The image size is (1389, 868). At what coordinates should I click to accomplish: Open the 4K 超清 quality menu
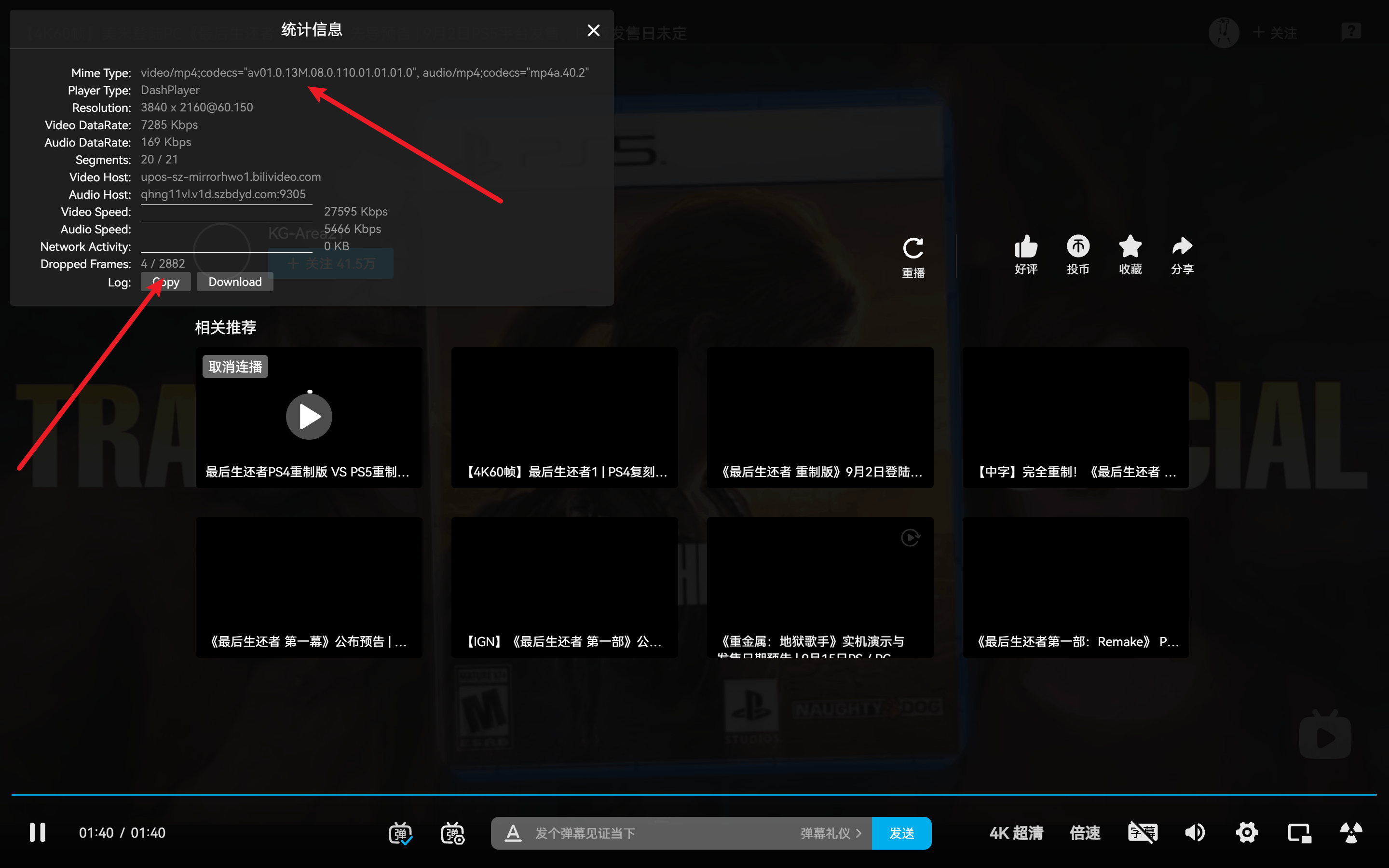coord(1016,833)
